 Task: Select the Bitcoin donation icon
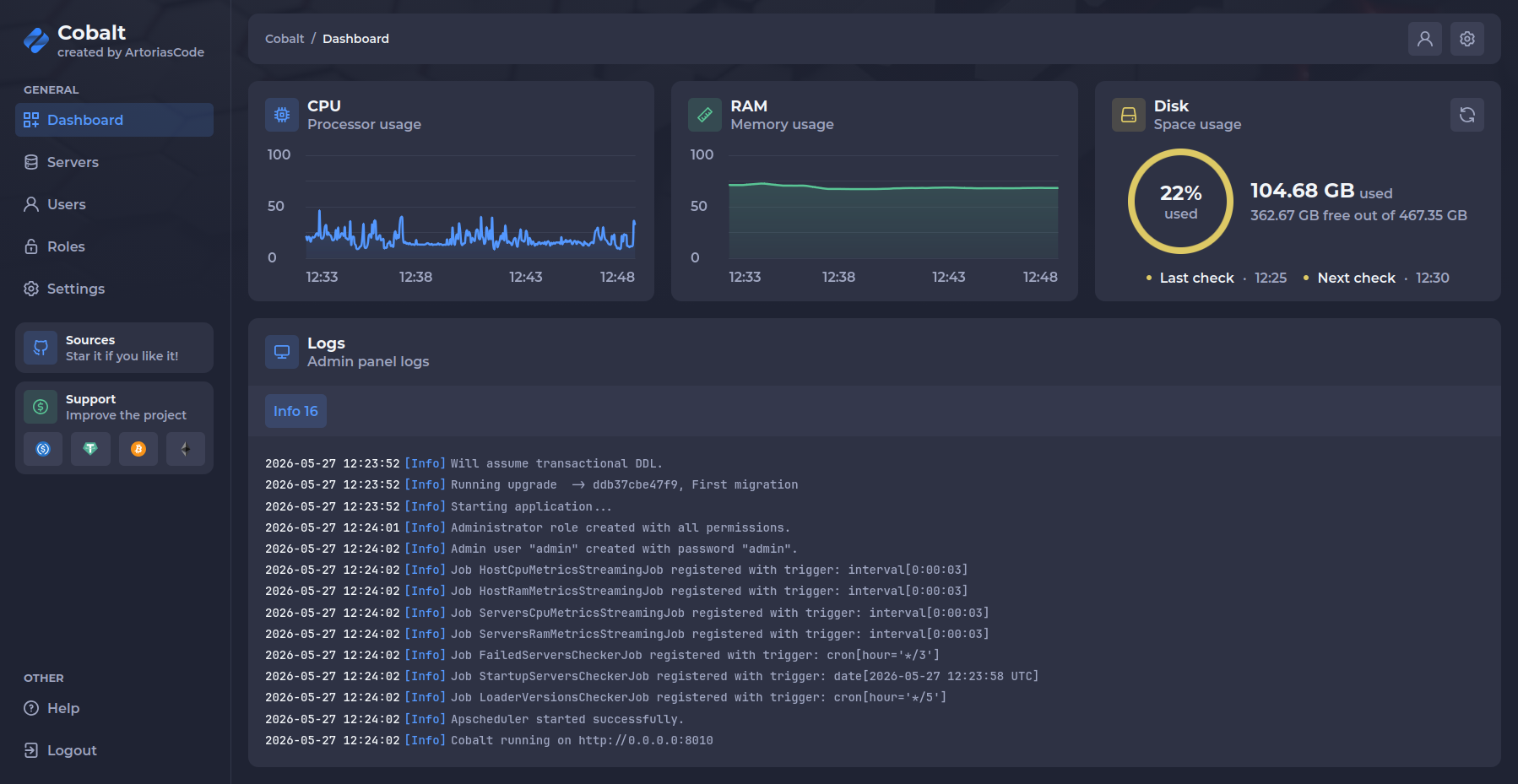138,449
